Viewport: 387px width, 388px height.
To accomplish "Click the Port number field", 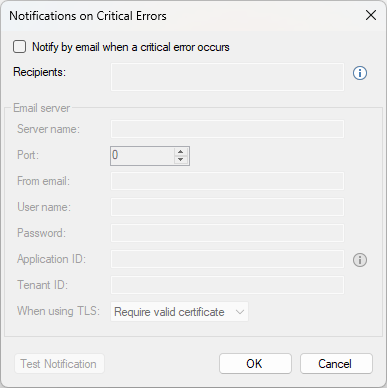I will coord(142,155).
